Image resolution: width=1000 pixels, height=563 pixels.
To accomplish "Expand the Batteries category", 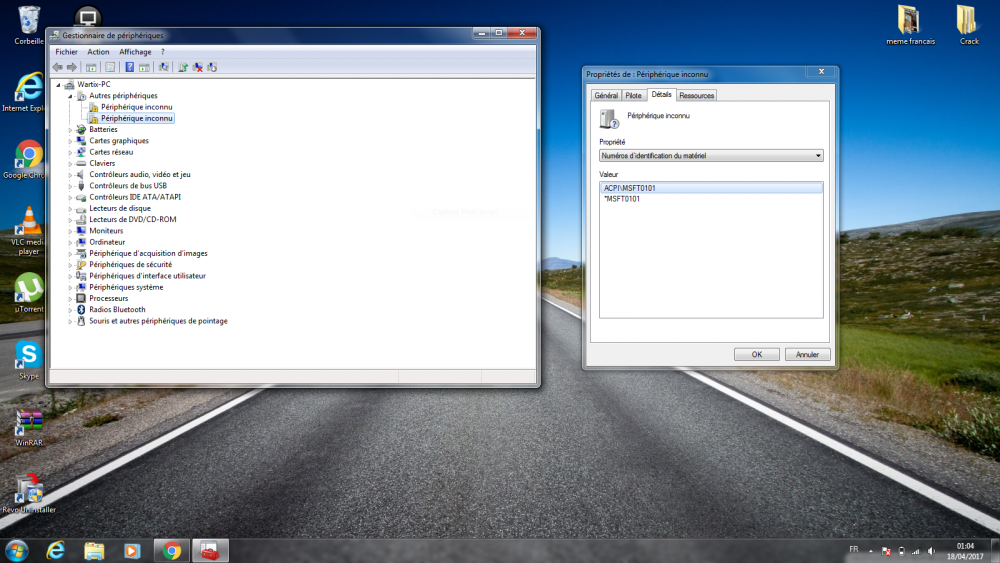I will (x=70, y=129).
